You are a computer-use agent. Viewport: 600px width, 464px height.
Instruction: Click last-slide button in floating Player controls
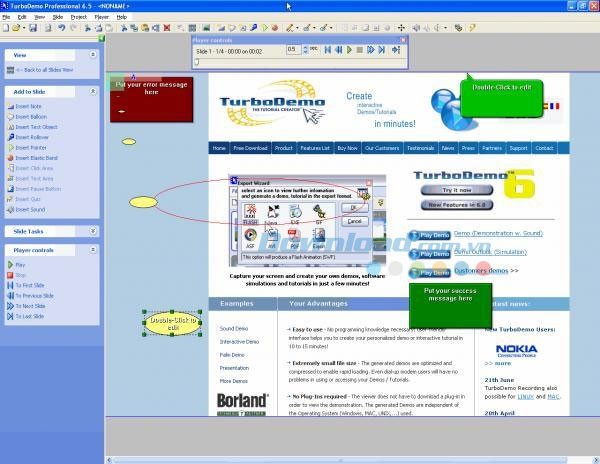(x=382, y=50)
